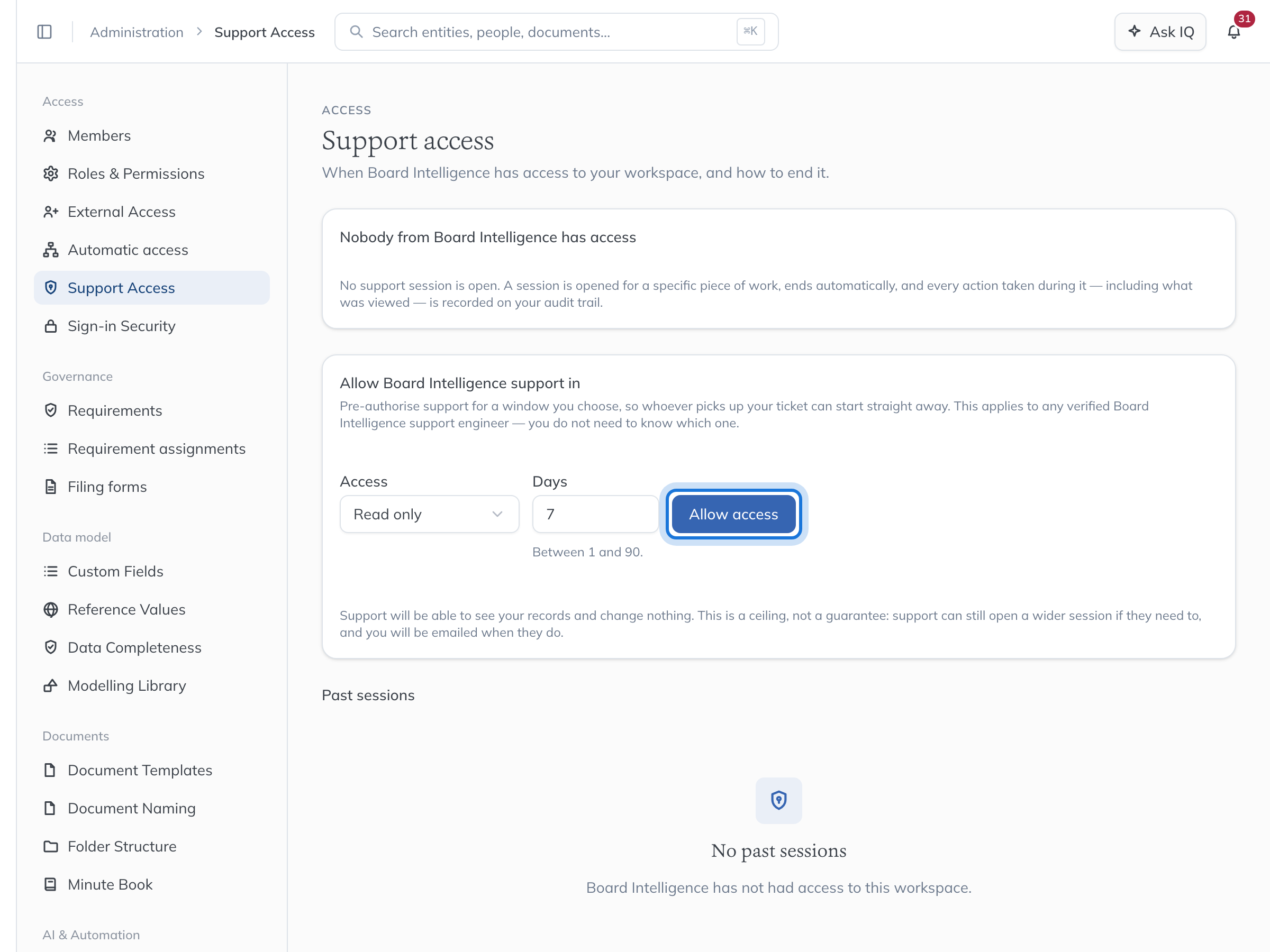
Task: Click the Reference Values globe icon
Action: [50, 609]
